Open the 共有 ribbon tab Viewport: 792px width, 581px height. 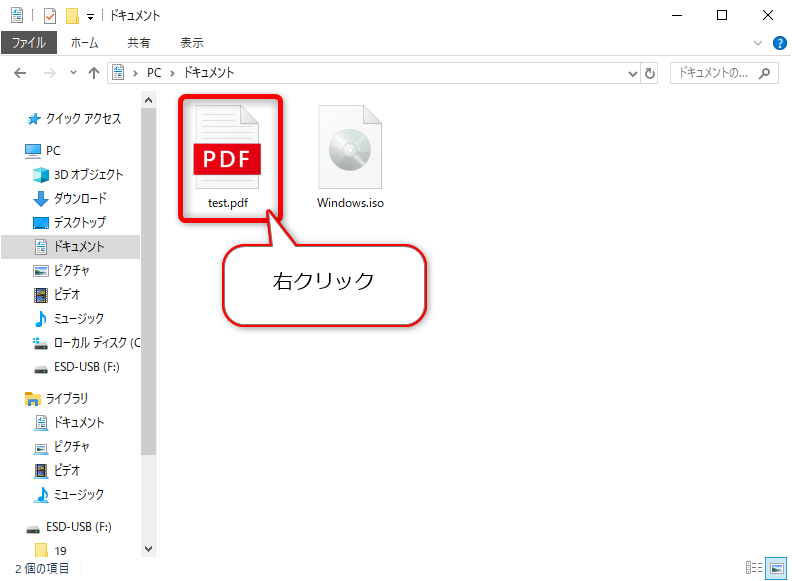coord(139,43)
